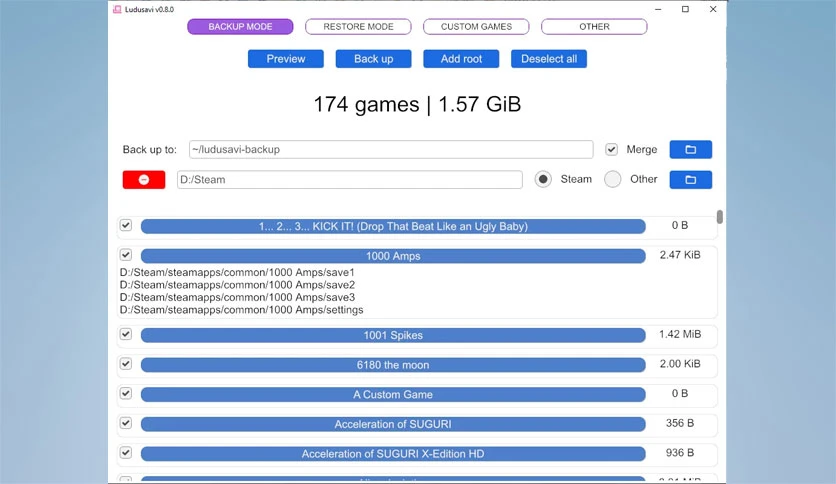Expand Acceleration of SUGURI X-Edition HD bar
The image size is (836, 484).
393,454
